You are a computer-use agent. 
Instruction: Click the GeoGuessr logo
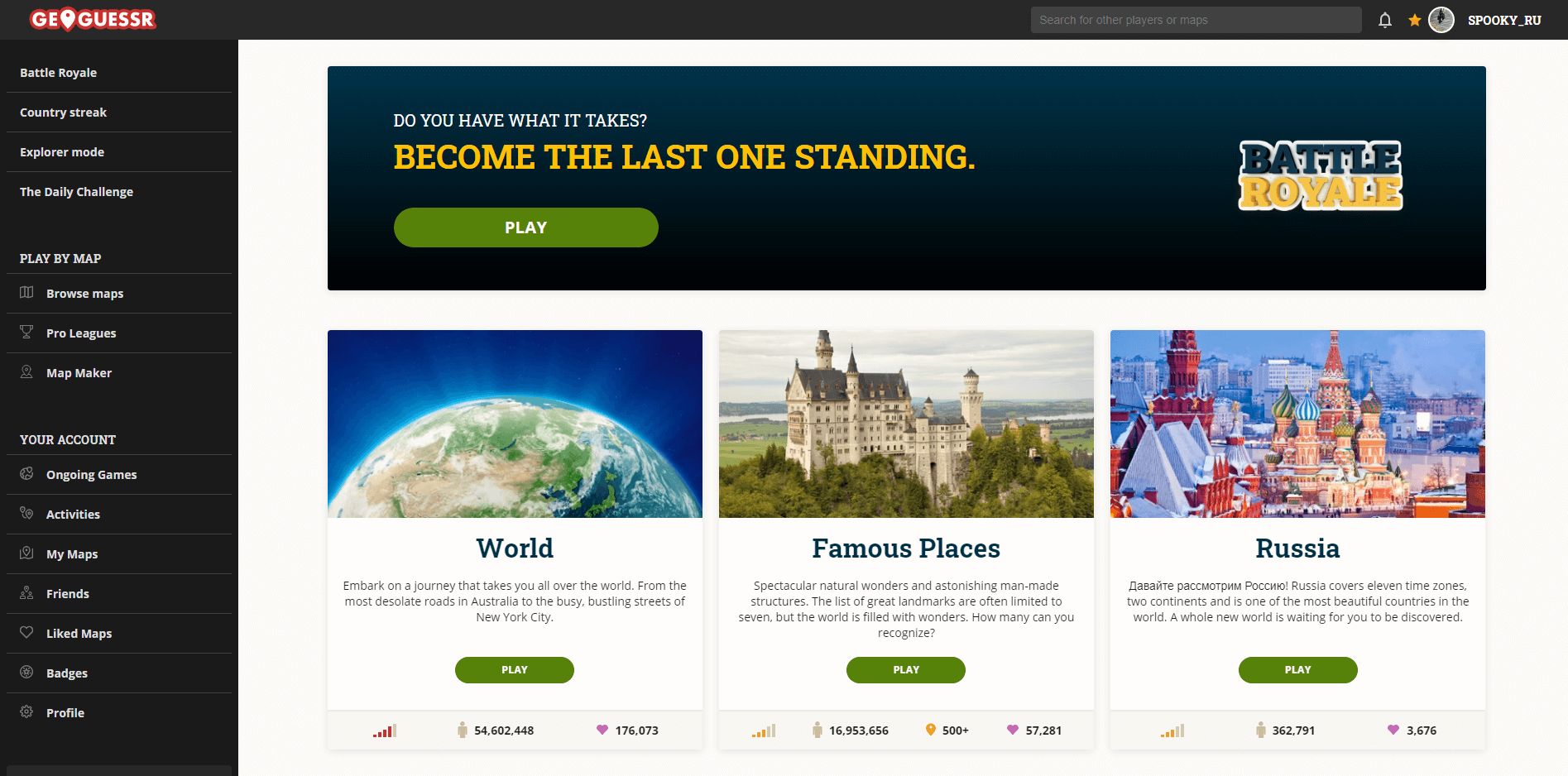(93, 19)
